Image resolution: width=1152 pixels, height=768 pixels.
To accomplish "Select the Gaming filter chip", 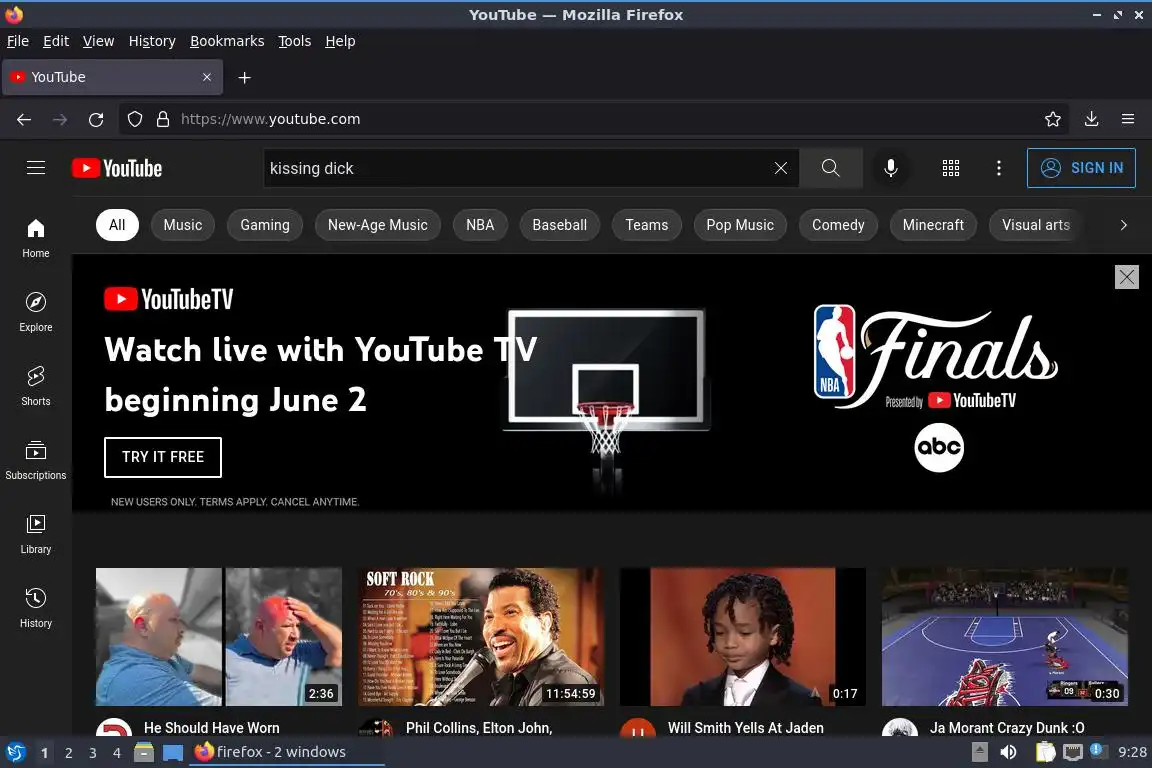I will tap(264, 225).
